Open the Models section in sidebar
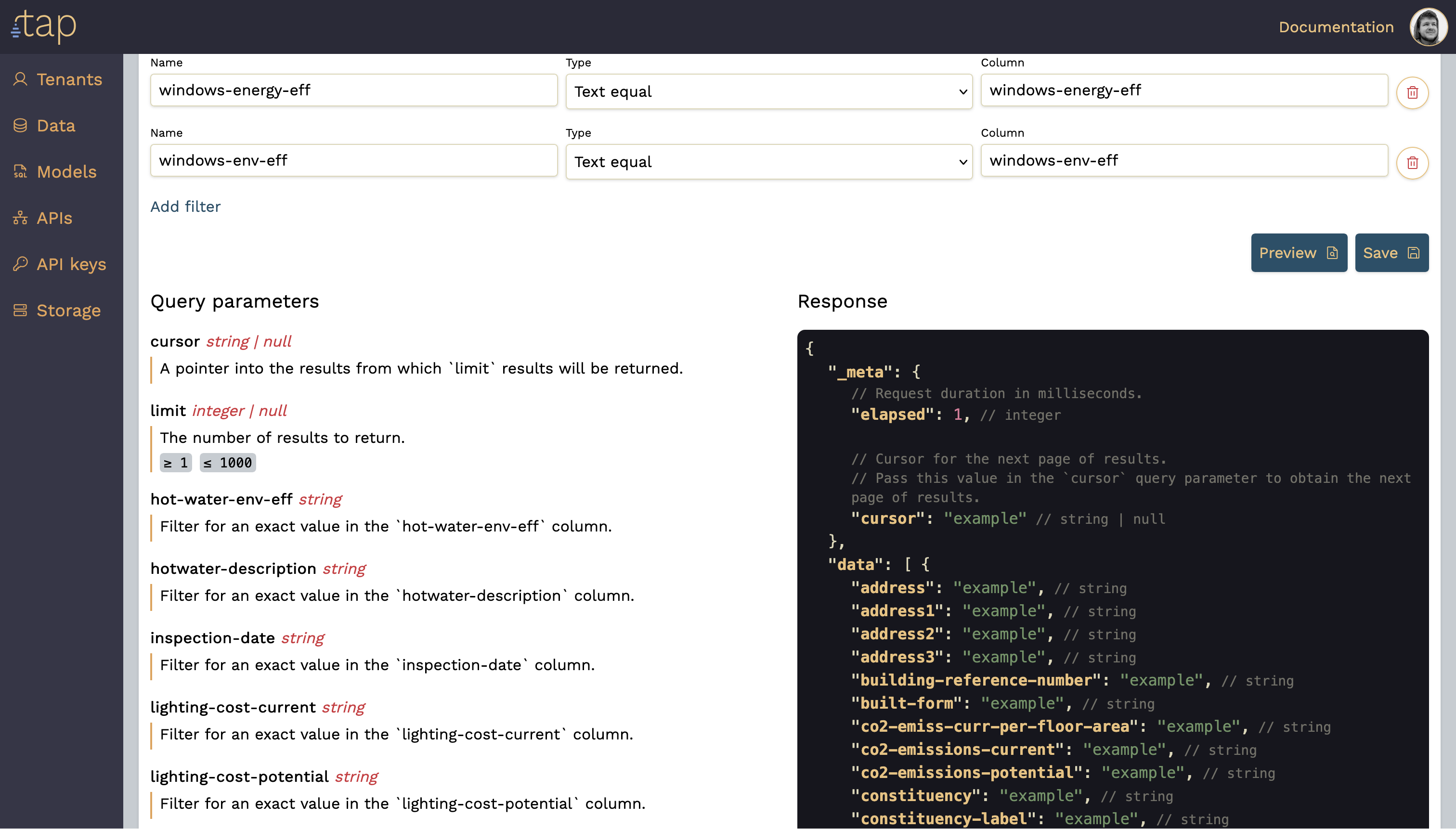1456x829 pixels. click(x=66, y=171)
